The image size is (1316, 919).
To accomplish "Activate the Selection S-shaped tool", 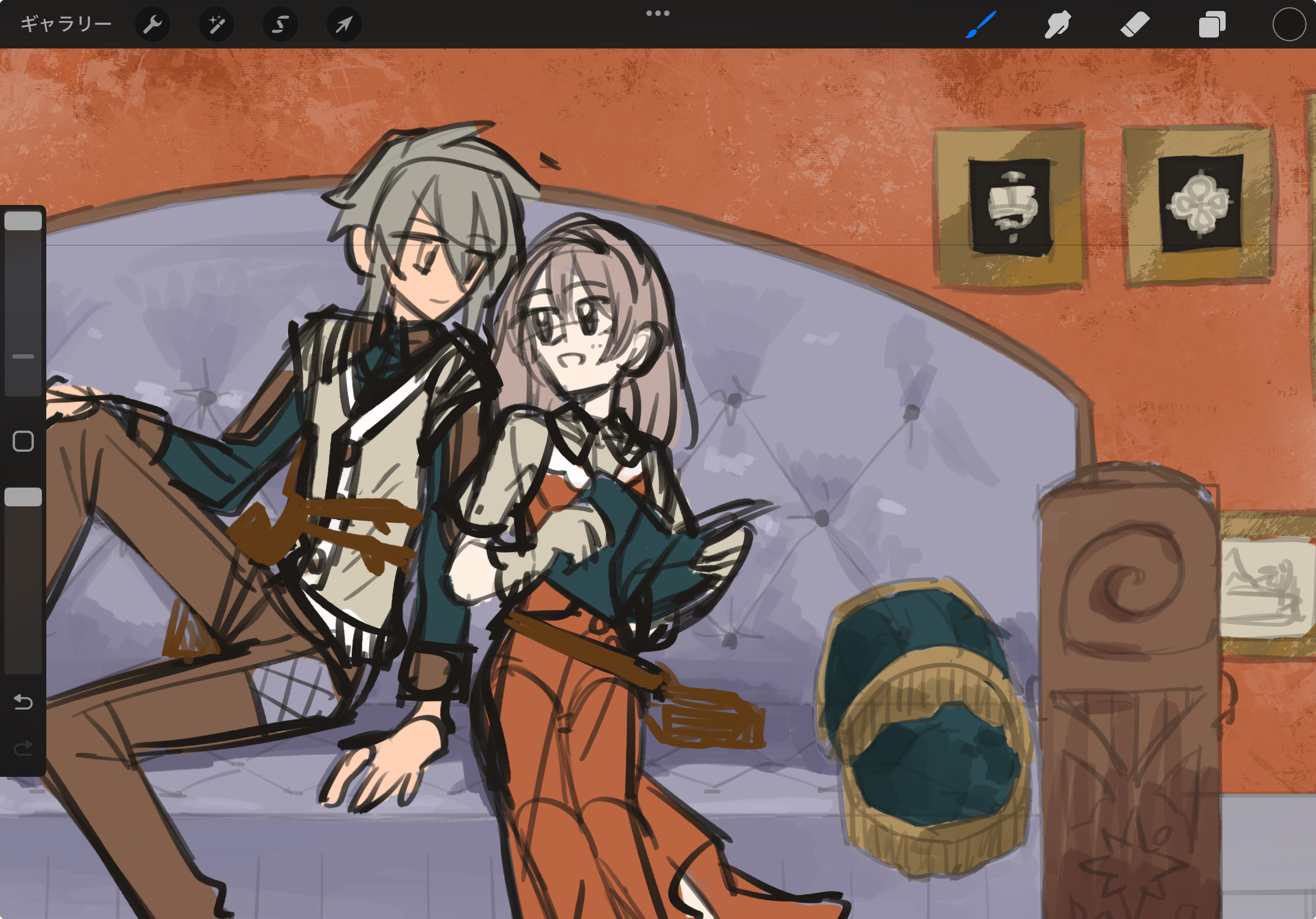I will coord(281,24).
